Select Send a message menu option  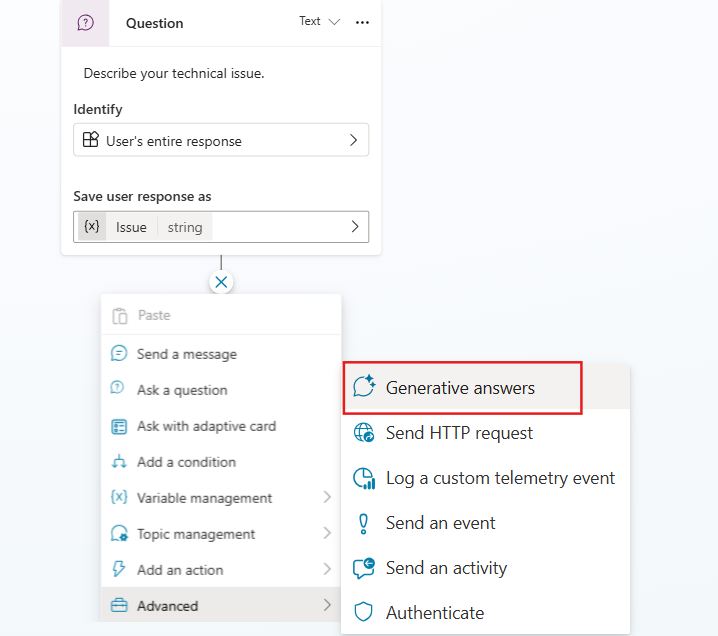(186, 354)
